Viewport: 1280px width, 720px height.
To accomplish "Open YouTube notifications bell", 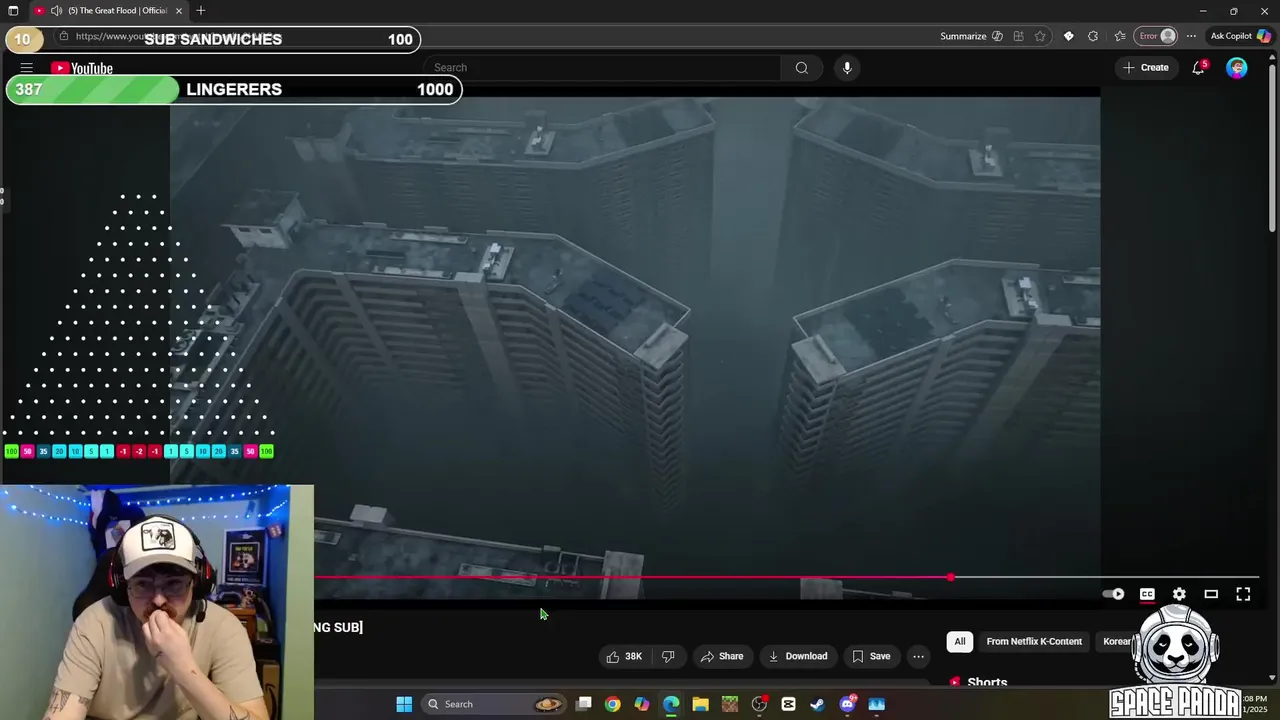I will pos(1198,68).
